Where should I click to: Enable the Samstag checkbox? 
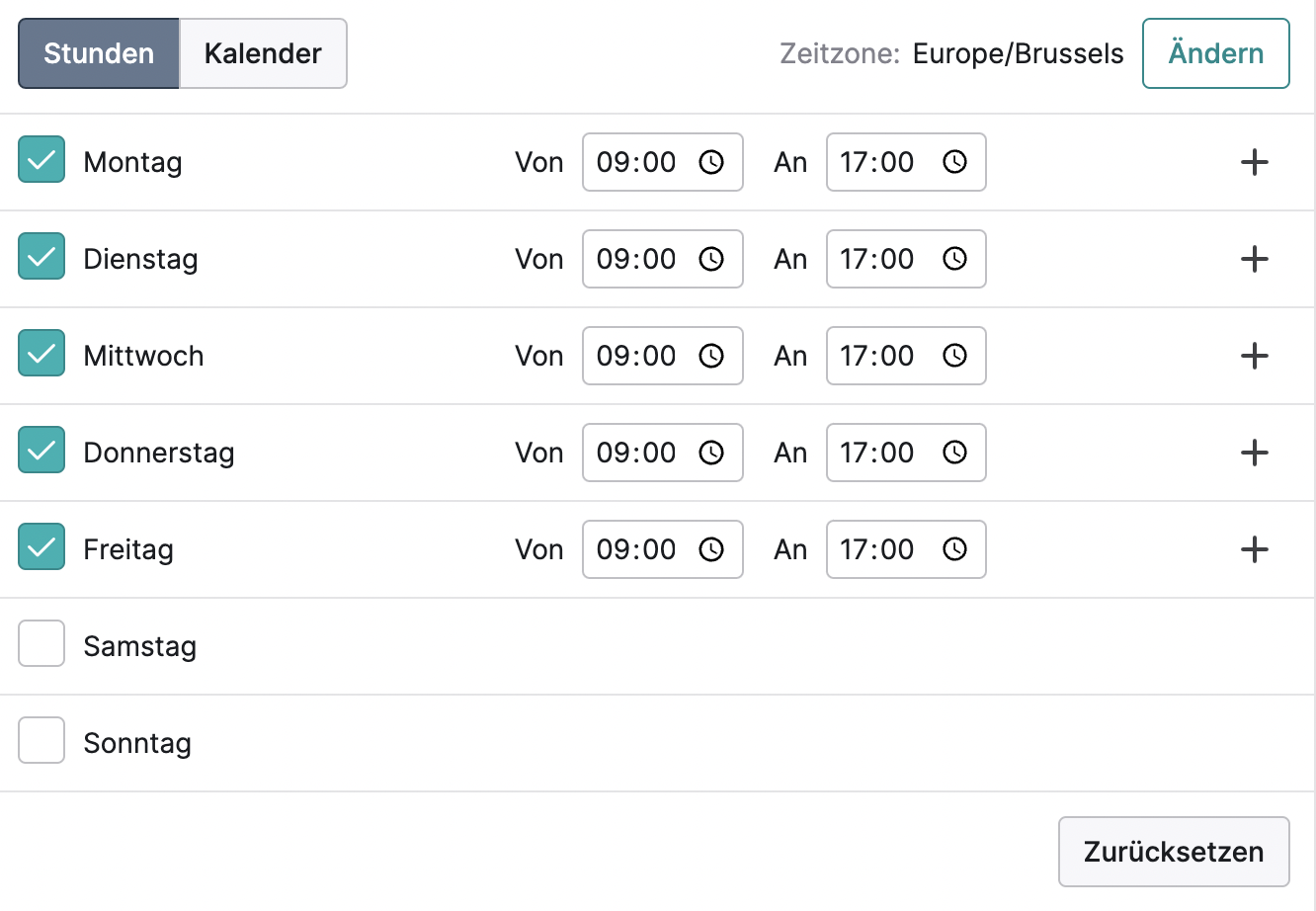(41, 644)
